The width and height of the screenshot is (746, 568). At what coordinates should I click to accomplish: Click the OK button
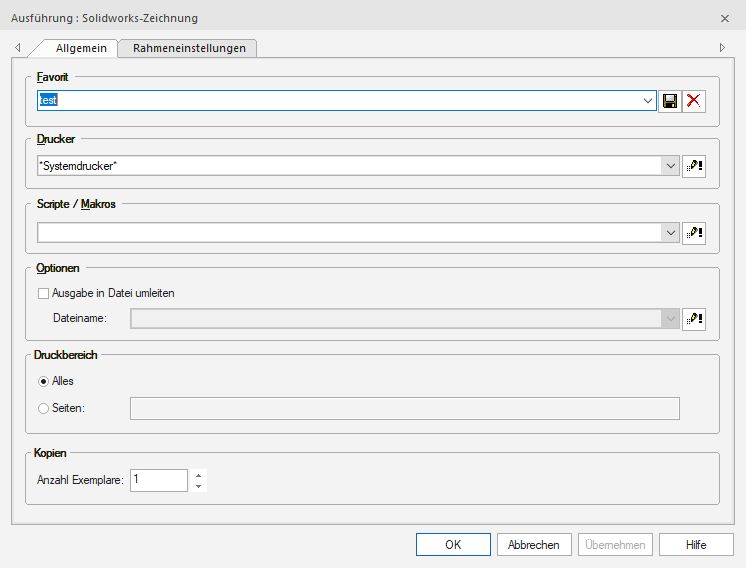(x=453, y=545)
